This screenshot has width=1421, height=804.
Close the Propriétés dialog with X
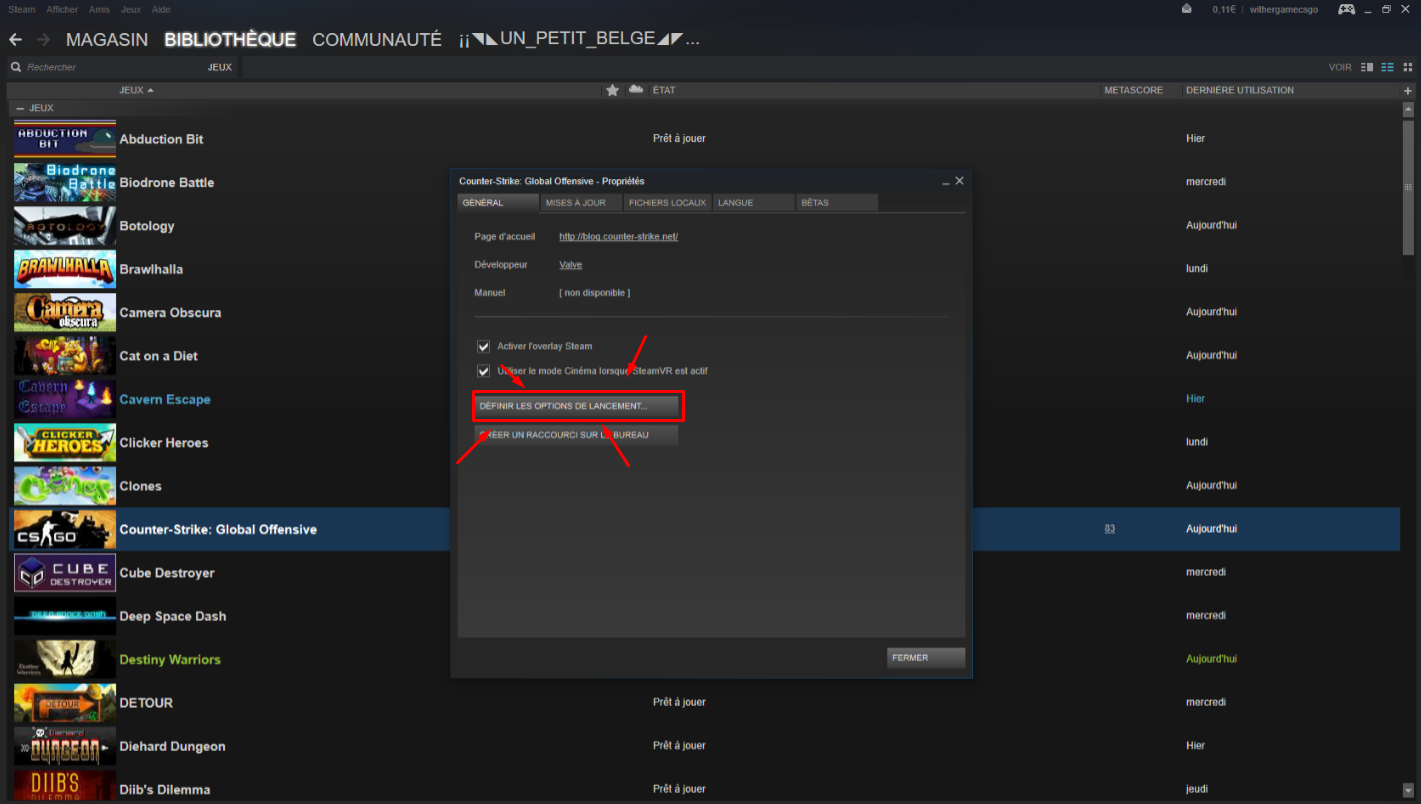tap(960, 181)
